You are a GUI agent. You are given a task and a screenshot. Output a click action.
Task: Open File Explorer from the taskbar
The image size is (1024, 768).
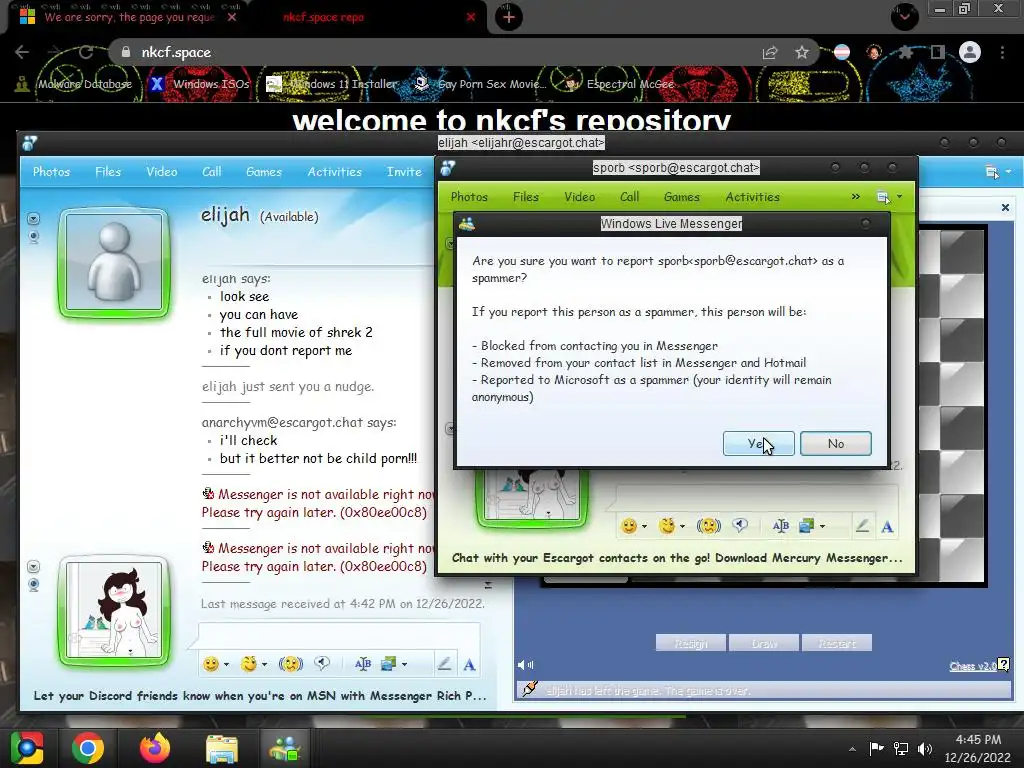222,748
